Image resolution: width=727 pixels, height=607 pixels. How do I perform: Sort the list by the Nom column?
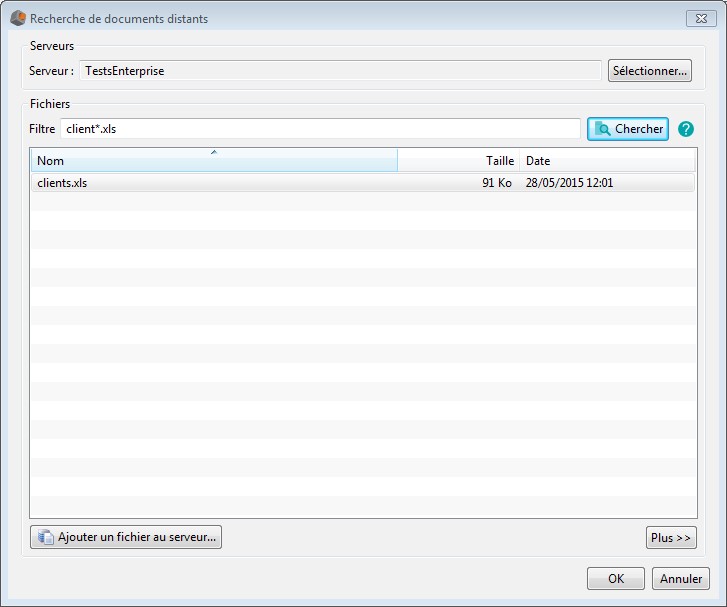pos(214,160)
